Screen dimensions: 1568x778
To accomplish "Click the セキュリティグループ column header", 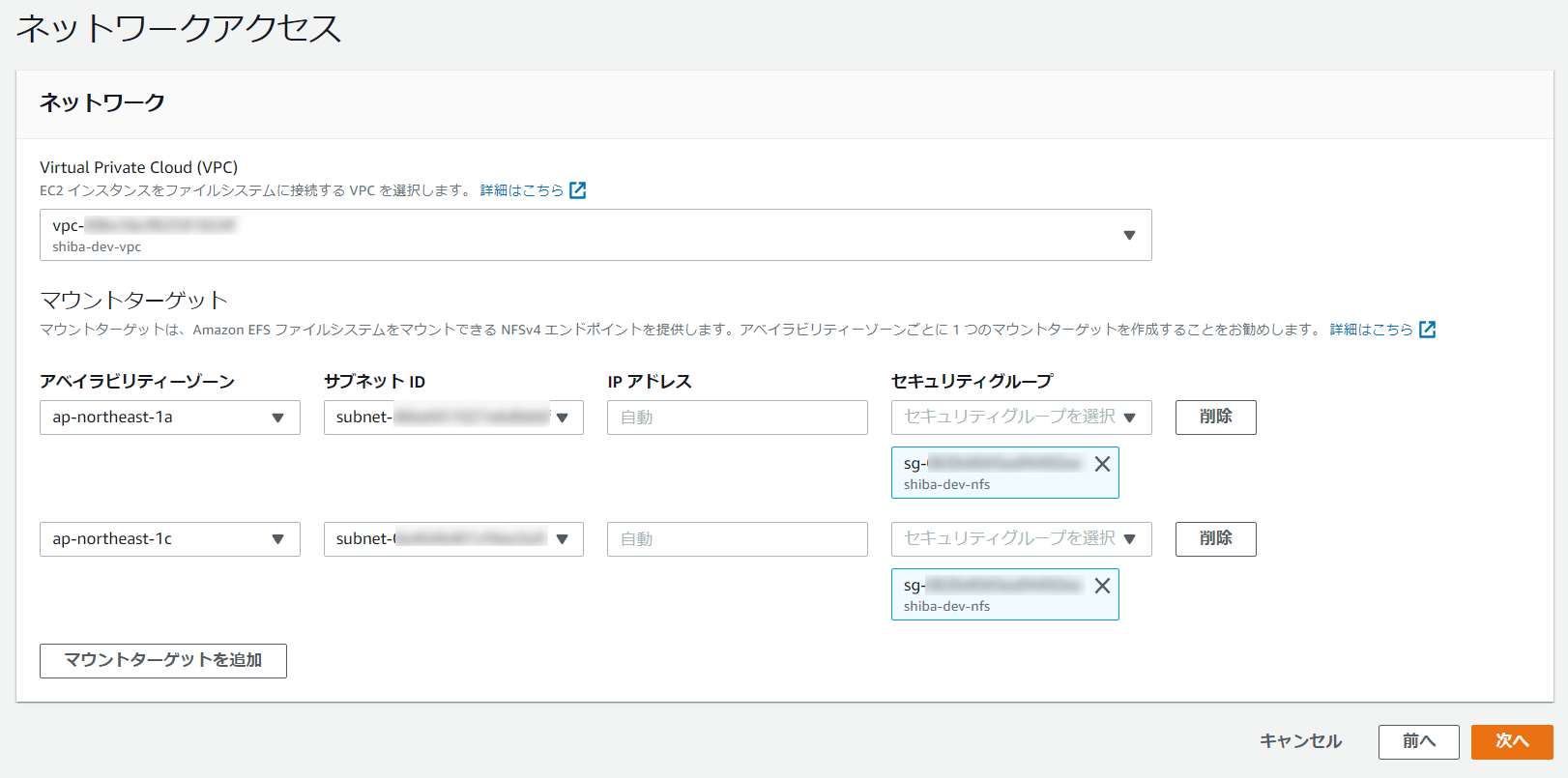I will click(973, 382).
